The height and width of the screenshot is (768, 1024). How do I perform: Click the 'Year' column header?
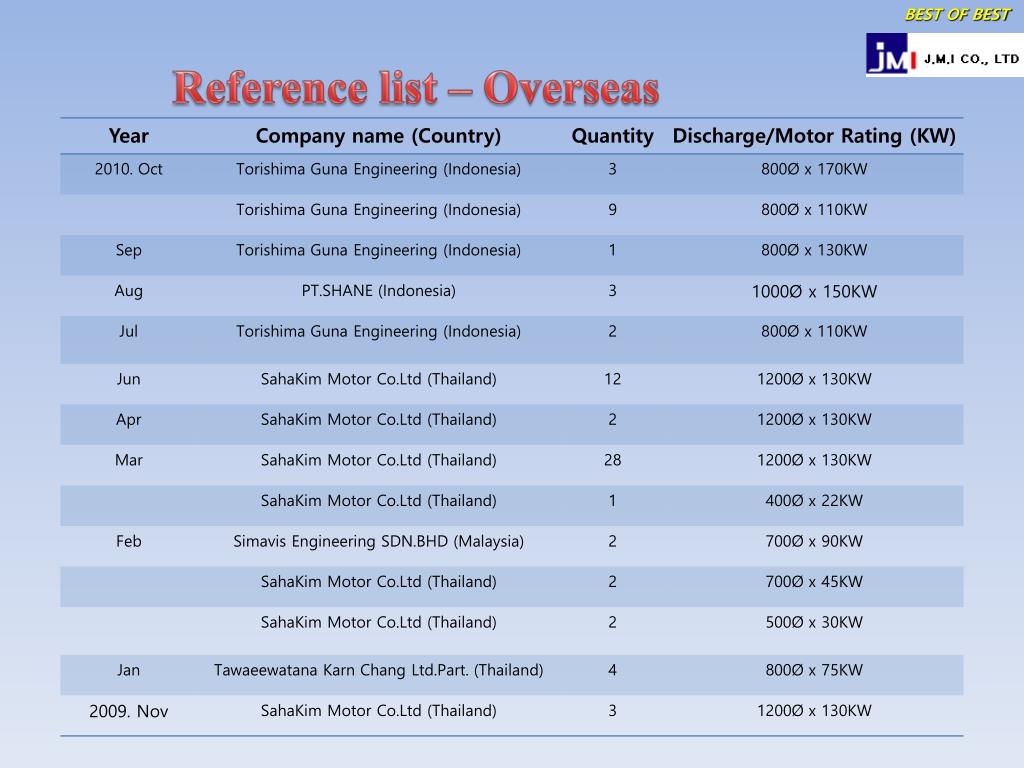pos(129,136)
